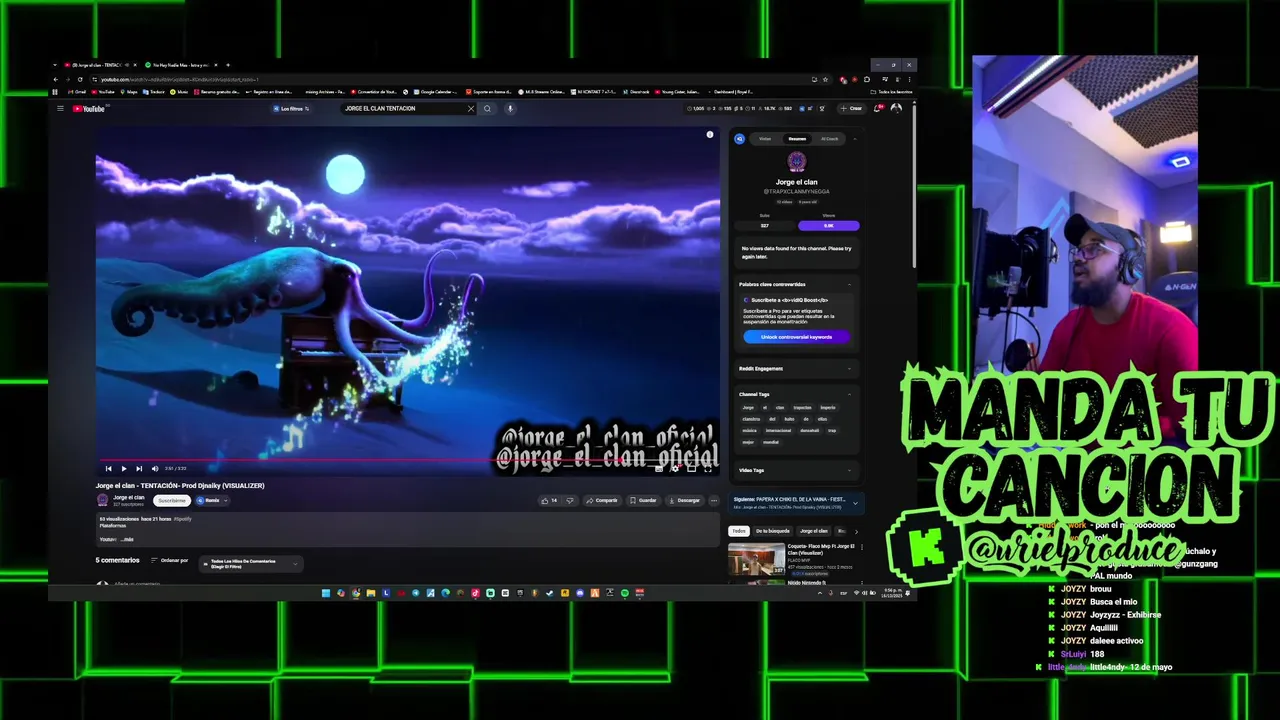Enter fullscreen mode
This screenshot has height=720, width=1280.
coord(708,469)
